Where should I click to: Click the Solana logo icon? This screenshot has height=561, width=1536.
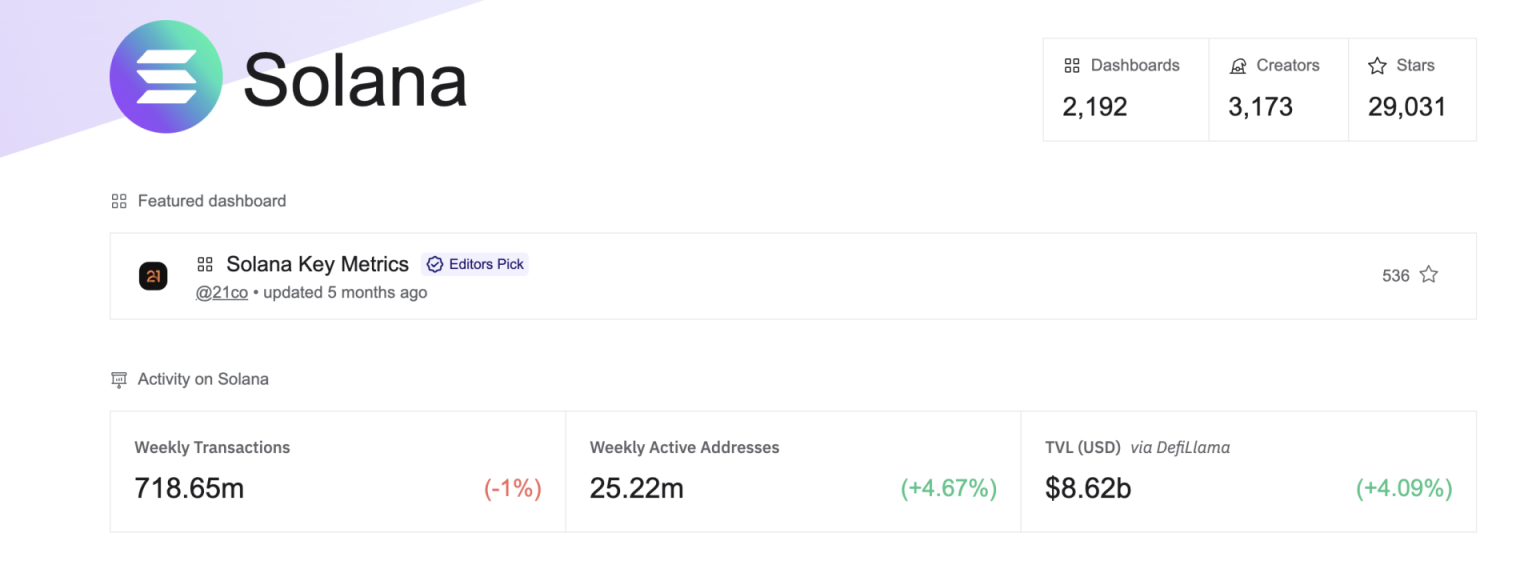click(166, 77)
